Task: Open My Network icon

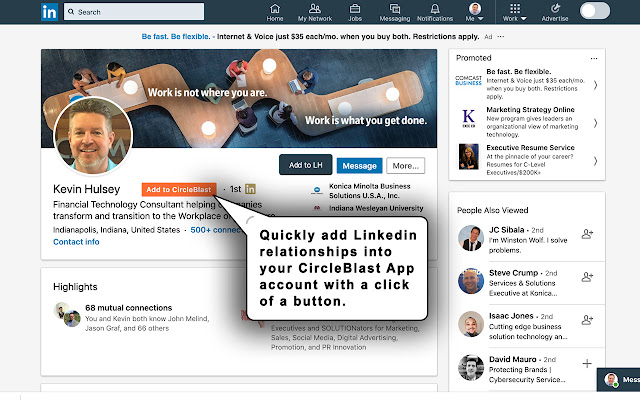Action: click(315, 13)
